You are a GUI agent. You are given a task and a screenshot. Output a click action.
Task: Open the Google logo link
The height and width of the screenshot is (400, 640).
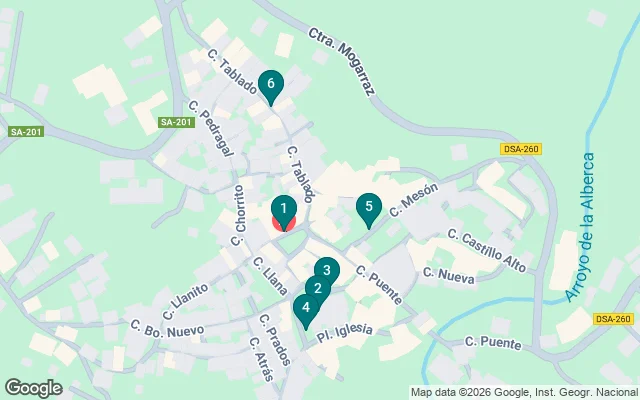pyautogui.click(x=34, y=388)
